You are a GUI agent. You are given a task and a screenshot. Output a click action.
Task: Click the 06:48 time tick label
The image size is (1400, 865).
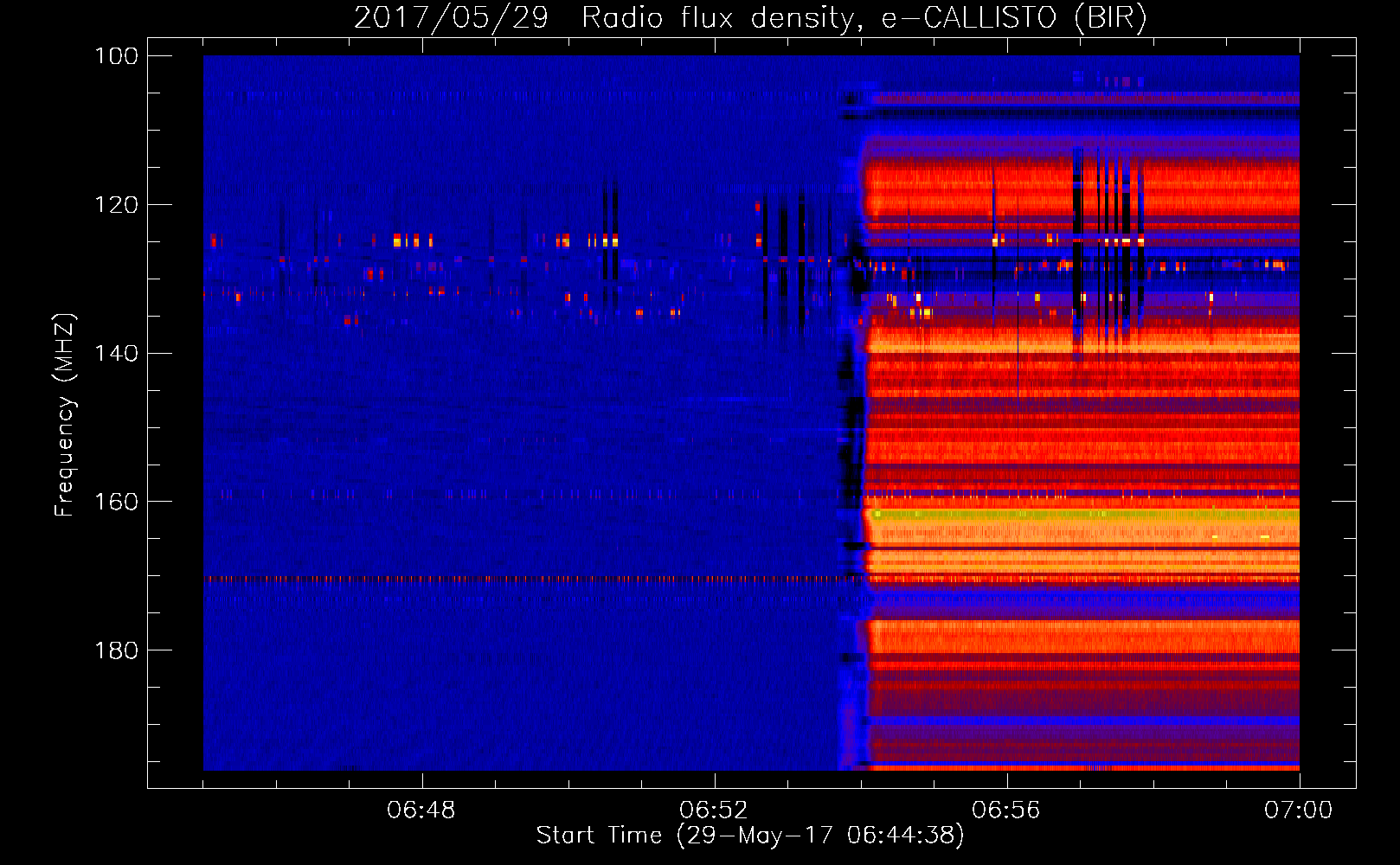(x=421, y=811)
